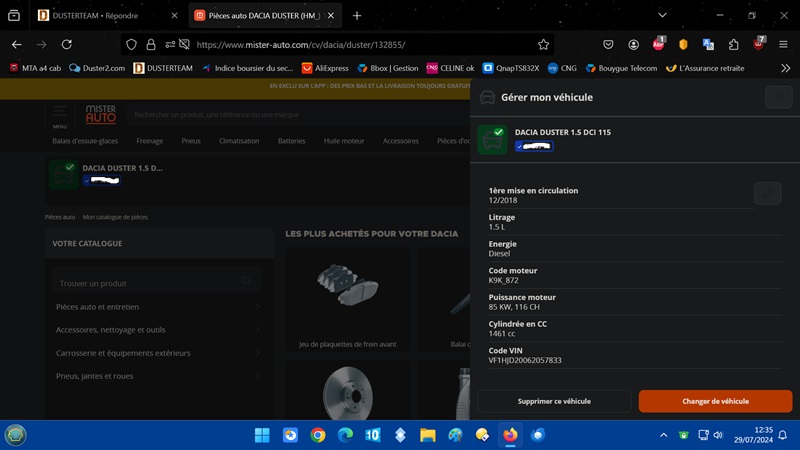
Task: Open the Accessoires category
Action: pyautogui.click(x=401, y=141)
